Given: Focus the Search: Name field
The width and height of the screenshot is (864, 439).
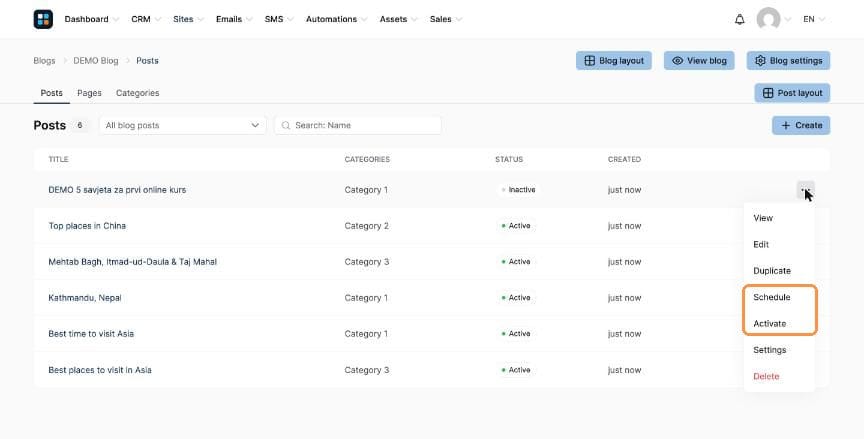Looking at the screenshot, I should click(358, 126).
